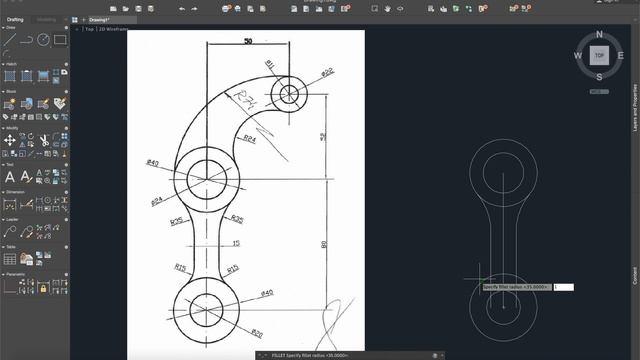
Task: Toggle the Block panel pin dot
Action: click(66, 91)
